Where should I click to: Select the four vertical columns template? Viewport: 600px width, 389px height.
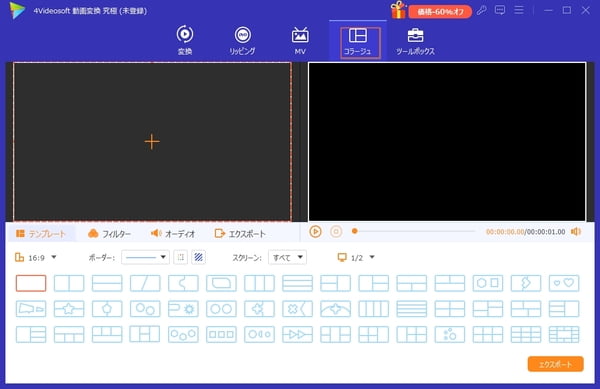click(x=373, y=309)
